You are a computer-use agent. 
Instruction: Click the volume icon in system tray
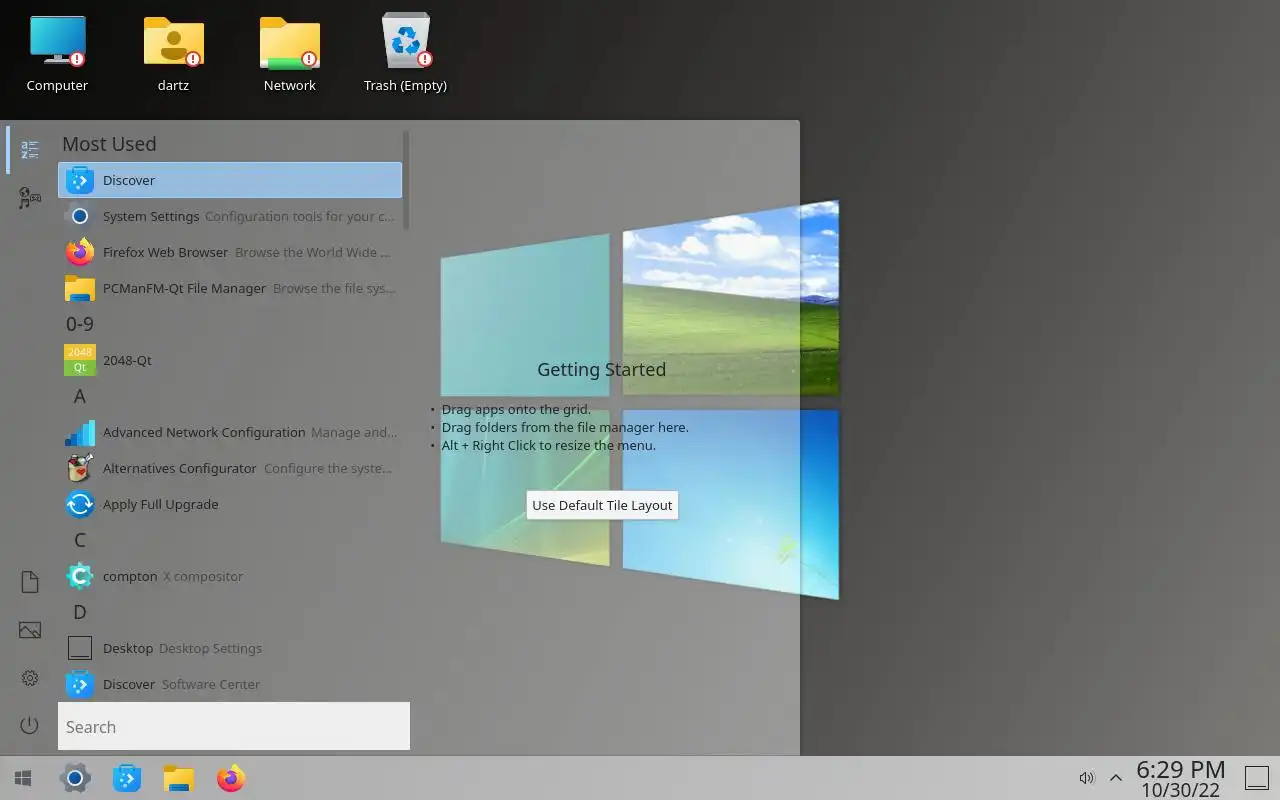pyautogui.click(x=1087, y=778)
